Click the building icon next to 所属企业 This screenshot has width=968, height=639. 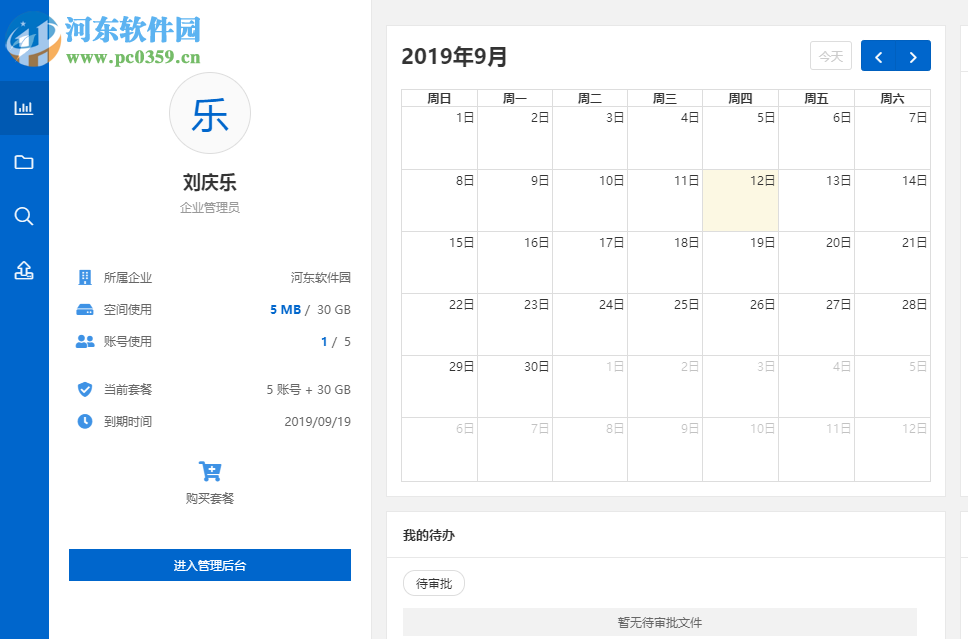[85, 277]
